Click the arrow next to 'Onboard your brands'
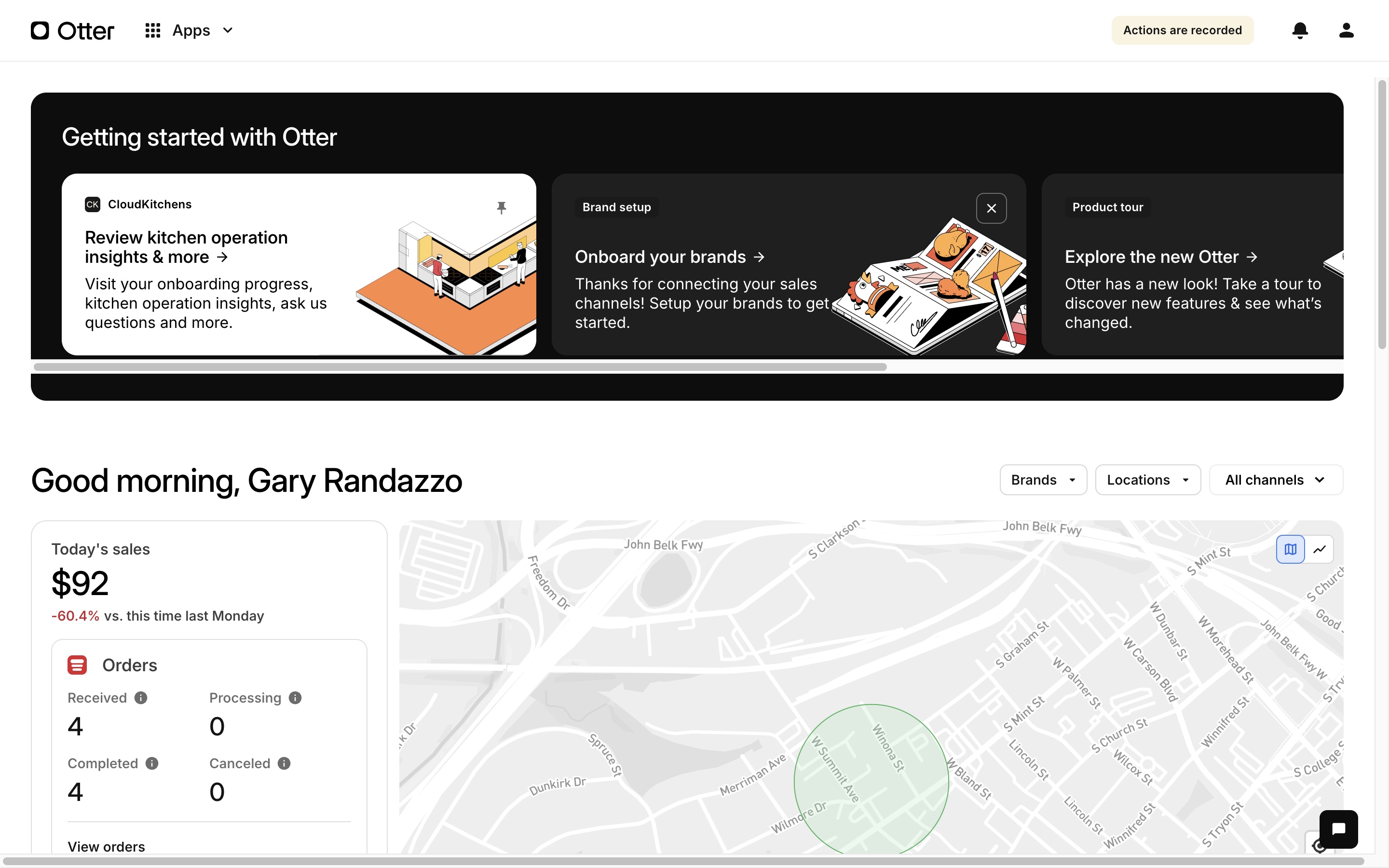The image size is (1389, 868). tap(759, 257)
